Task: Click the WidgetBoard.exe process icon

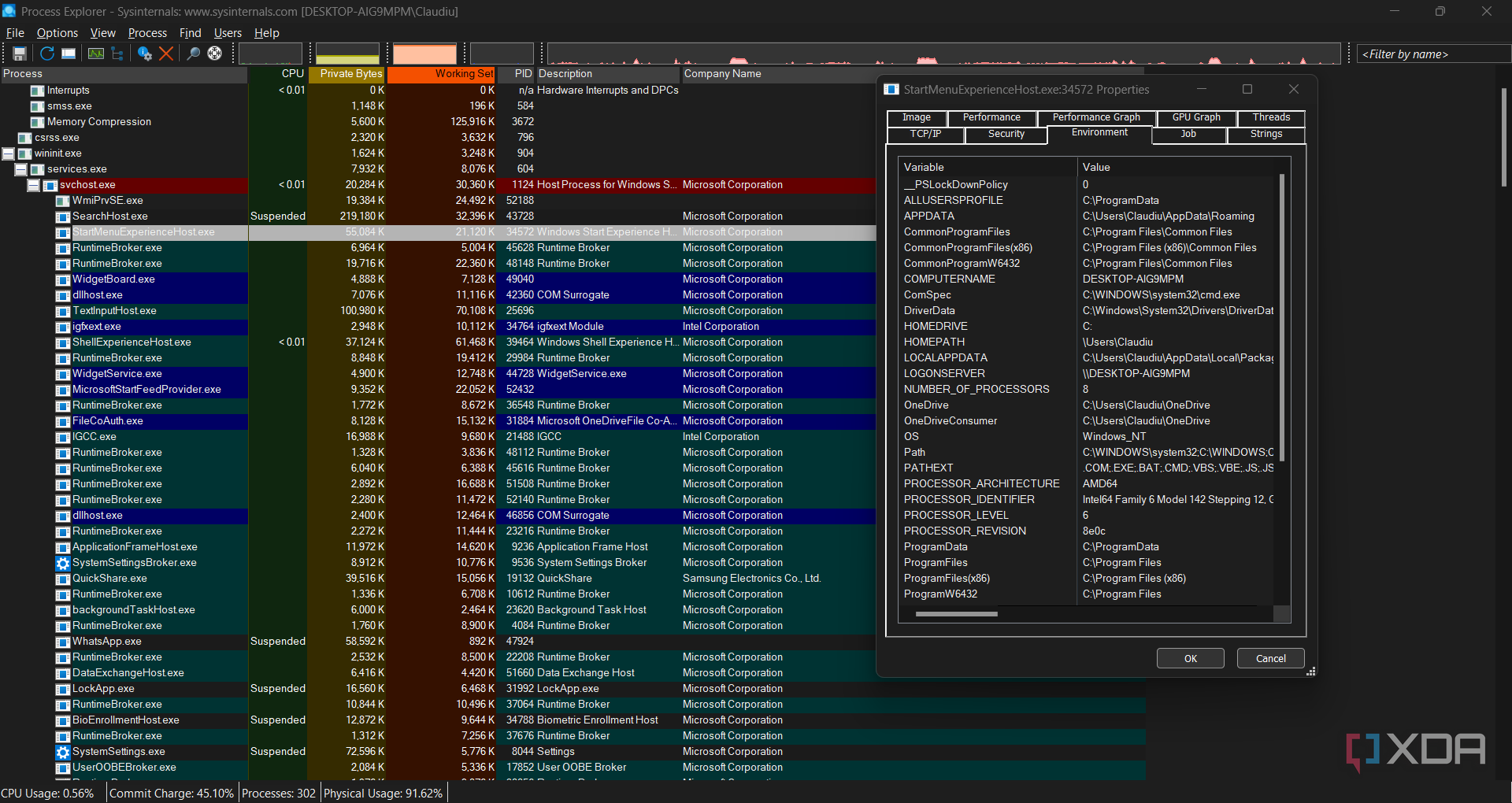Action: 63,279
